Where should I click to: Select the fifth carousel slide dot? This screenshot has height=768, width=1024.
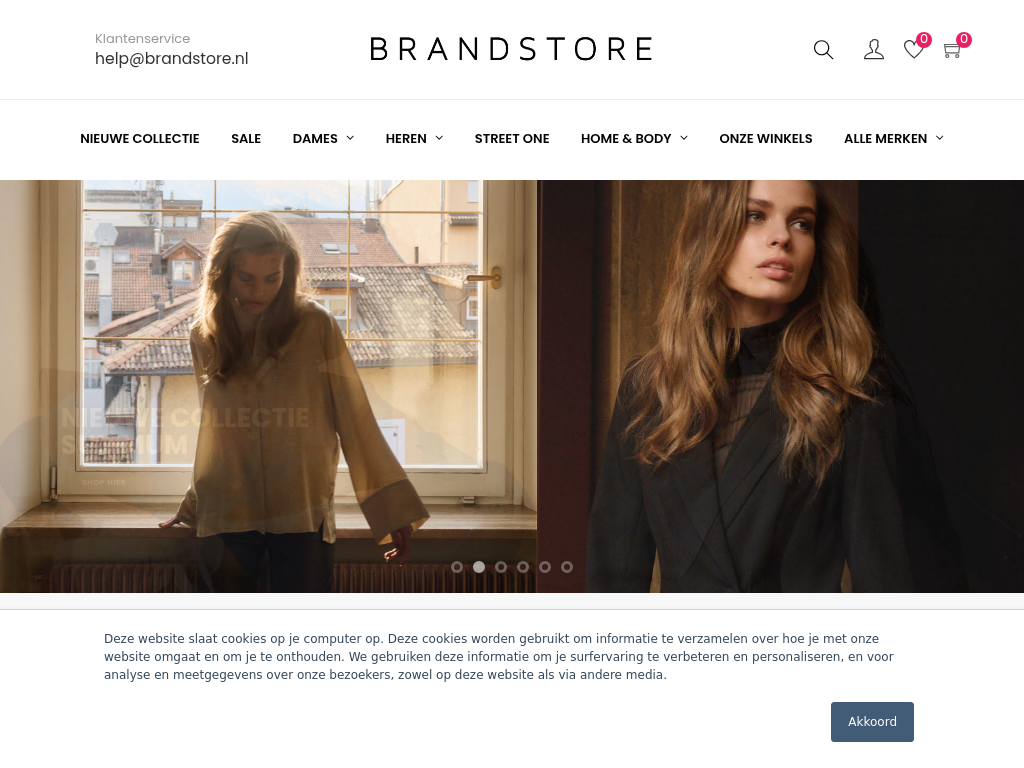point(545,567)
